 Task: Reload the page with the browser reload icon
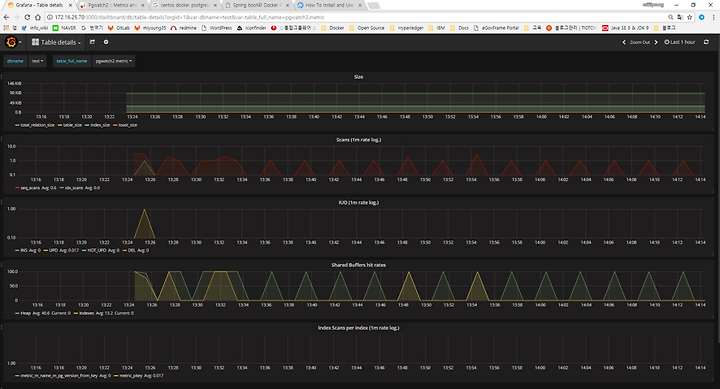(28, 17)
